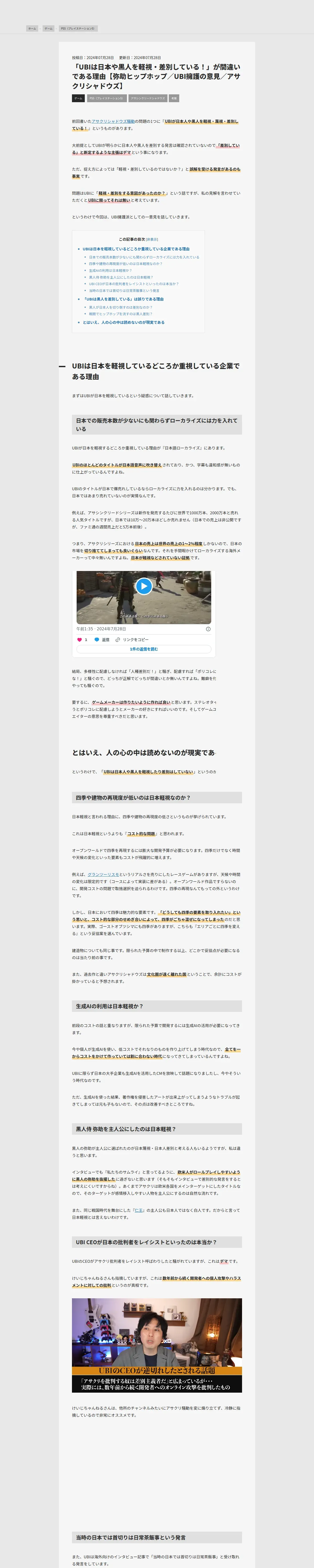The height and width of the screenshot is (1568, 314).
Task: Click heading 生成AIの利用は日本軽視か？
Action: click(157, 1006)
